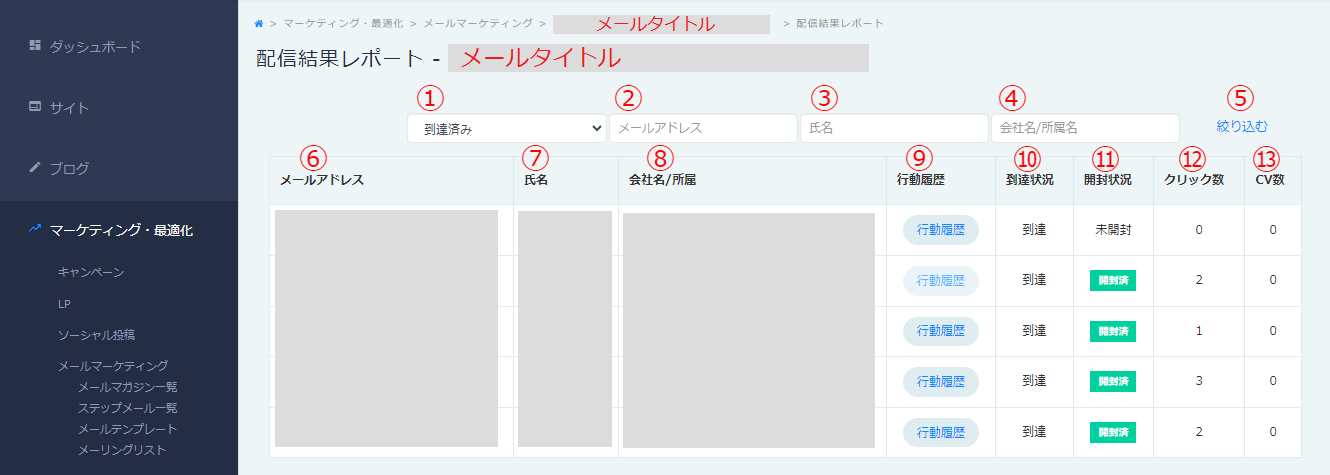Viewport: 1330px width, 475px height.
Task: Focus the 氏名 filter field
Action: coord(894,128)
